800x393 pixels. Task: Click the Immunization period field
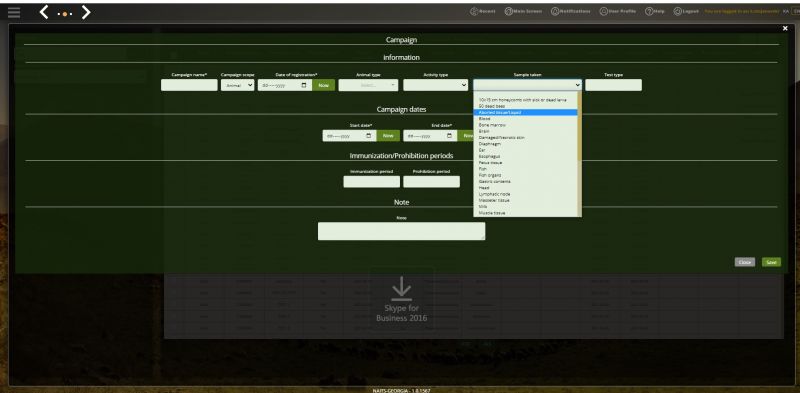click(371, 182)
